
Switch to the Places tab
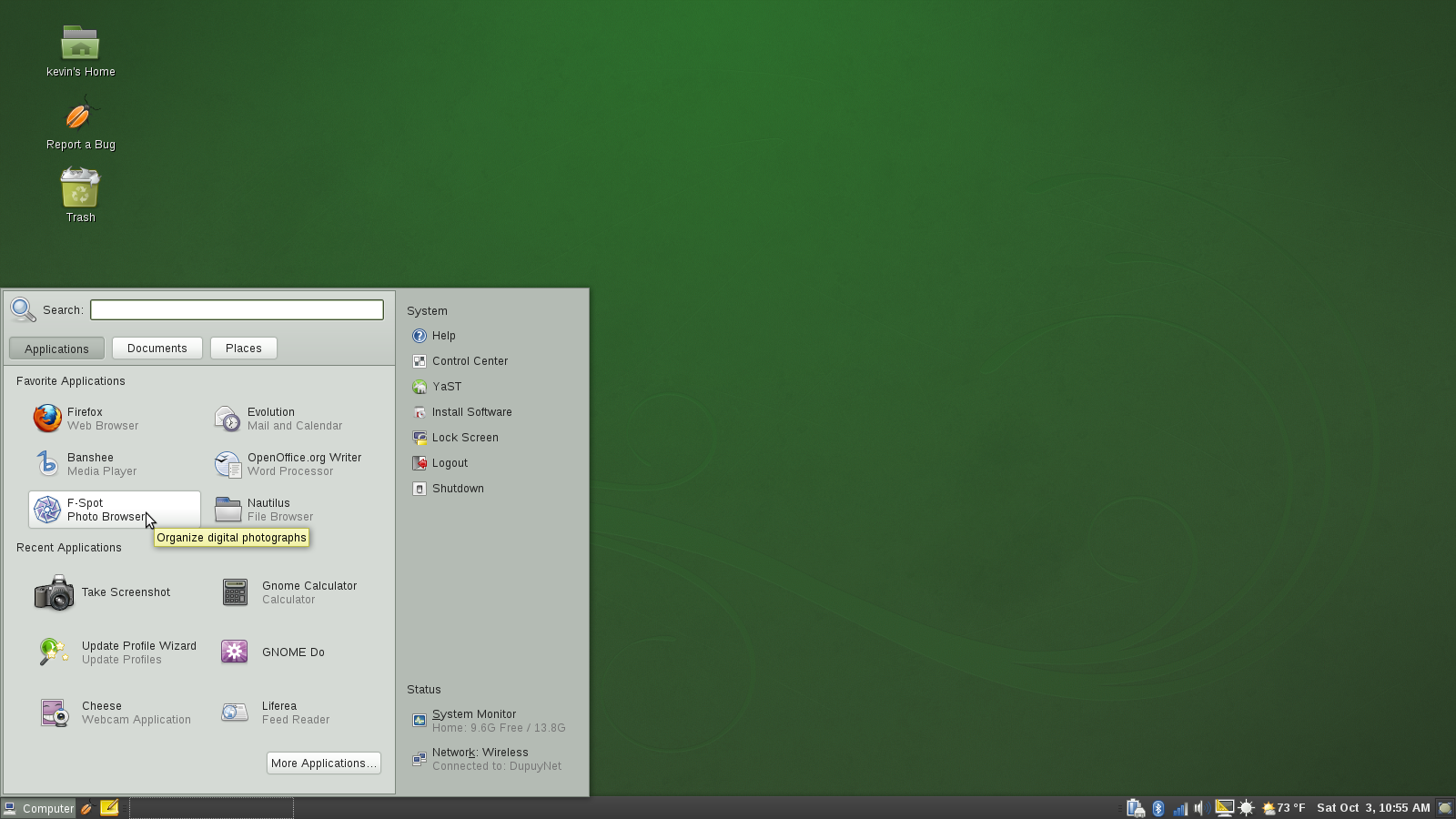click(x=243, y=348)
